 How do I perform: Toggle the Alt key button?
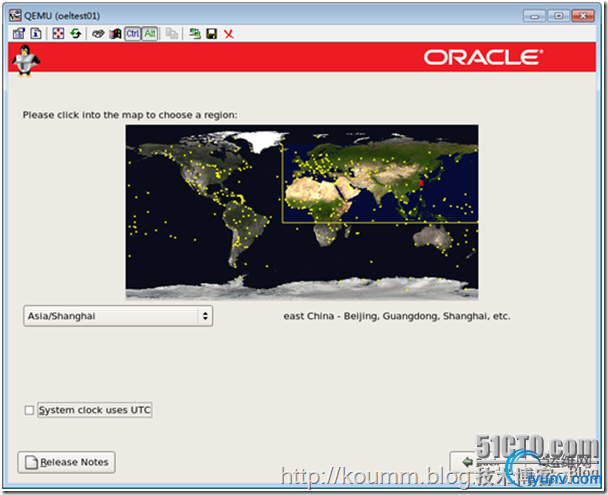(x=150, y=34)
